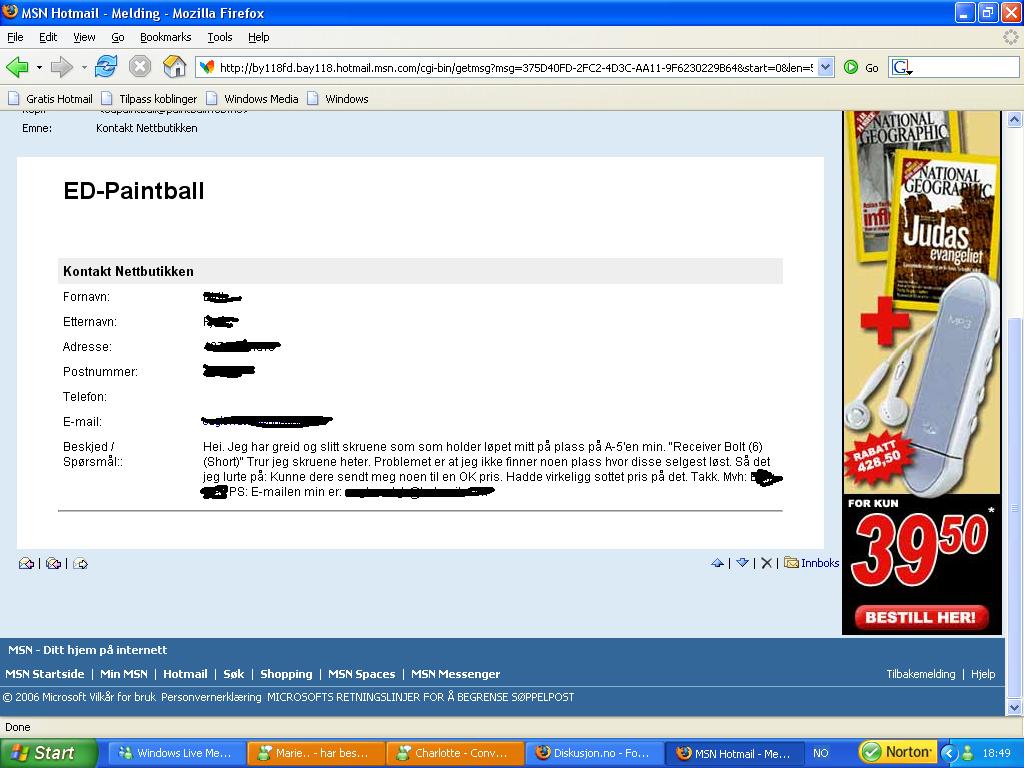The image size is (1024, 768).
Task: Click the Min MSN footer link
Action: pyautogui.click(x=124, y=674)
